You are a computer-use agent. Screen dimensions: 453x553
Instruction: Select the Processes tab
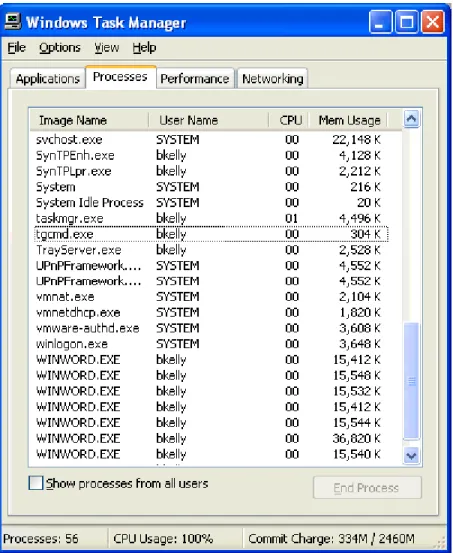pyautogui.click(x=120, y=77)
